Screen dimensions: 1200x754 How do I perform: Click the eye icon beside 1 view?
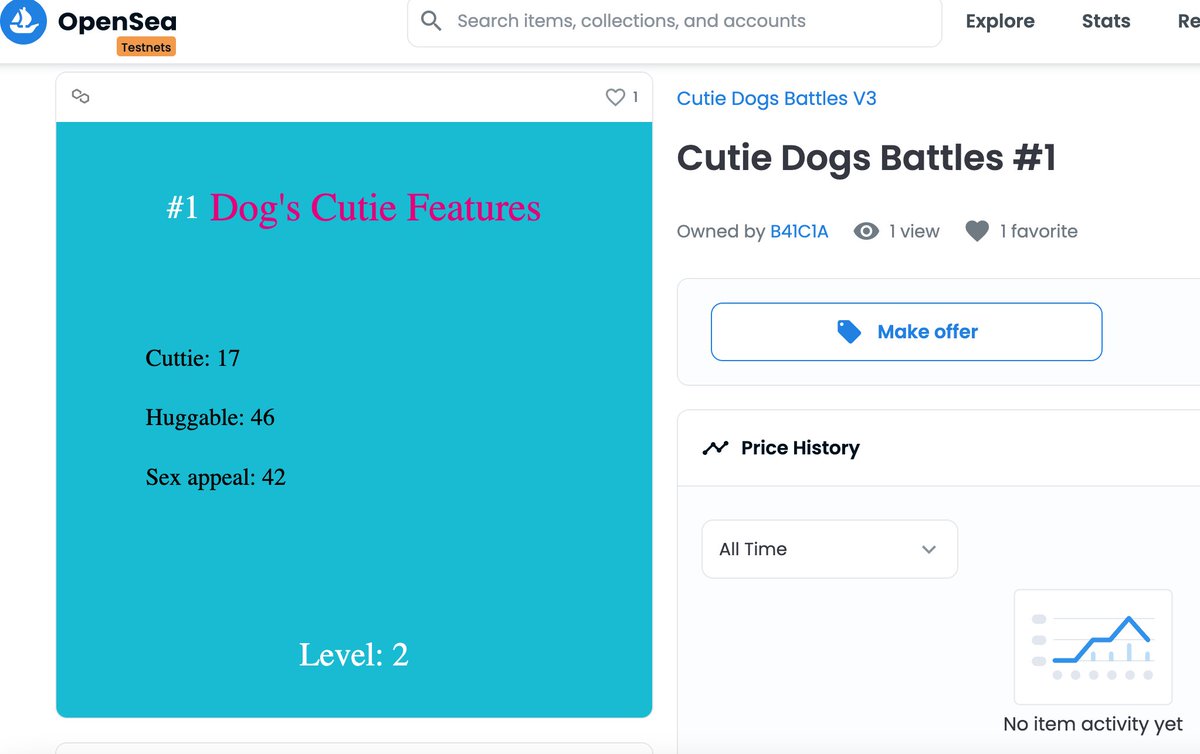click(866, 231)
